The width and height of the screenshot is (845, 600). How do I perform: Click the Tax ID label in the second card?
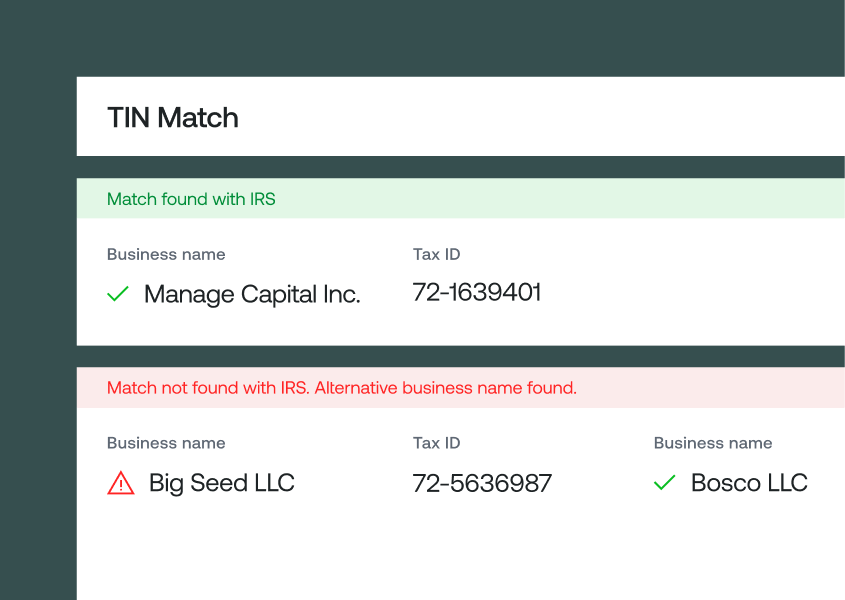[x=437, y=443]
